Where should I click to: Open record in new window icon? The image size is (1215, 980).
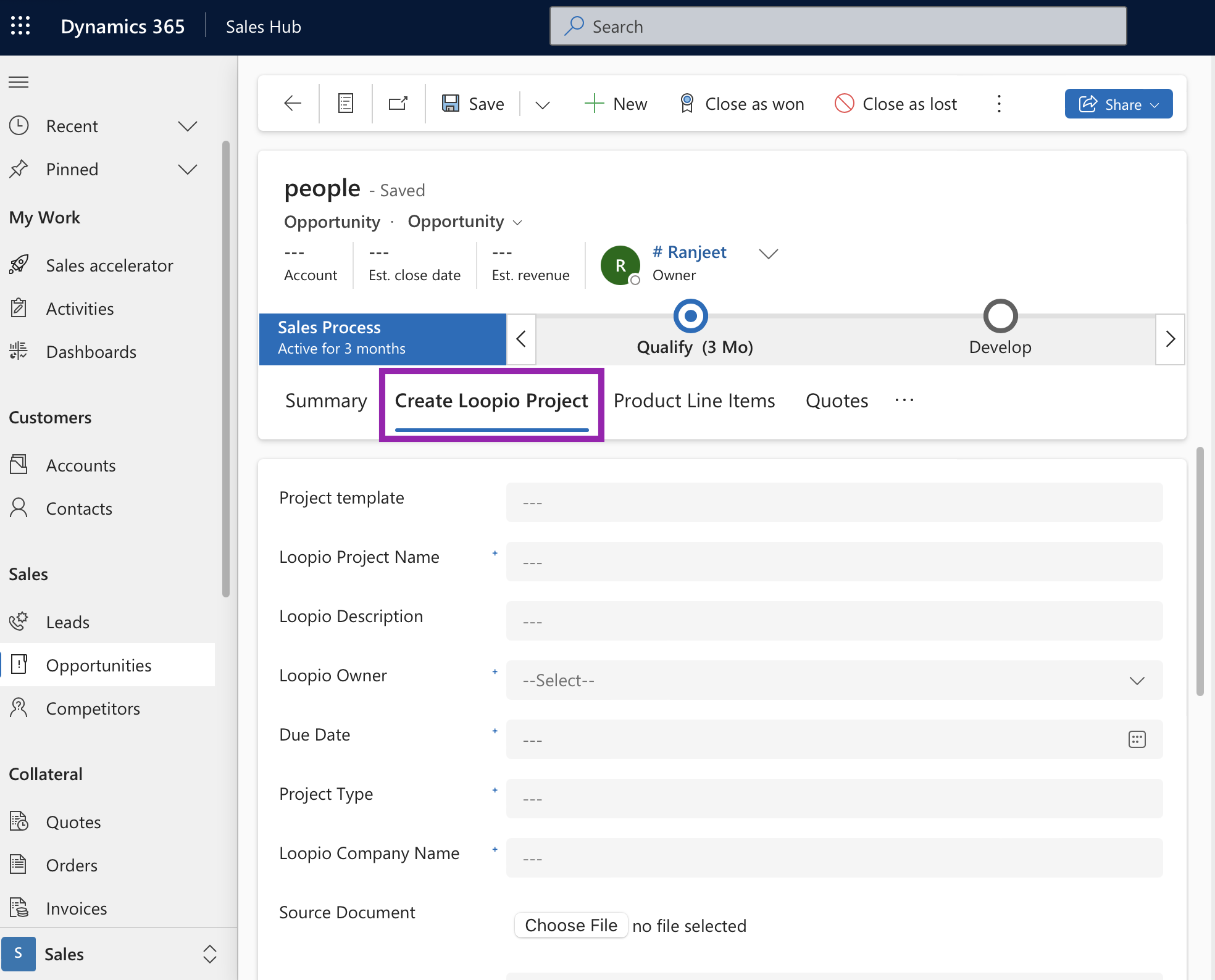[x=398, y=103]
